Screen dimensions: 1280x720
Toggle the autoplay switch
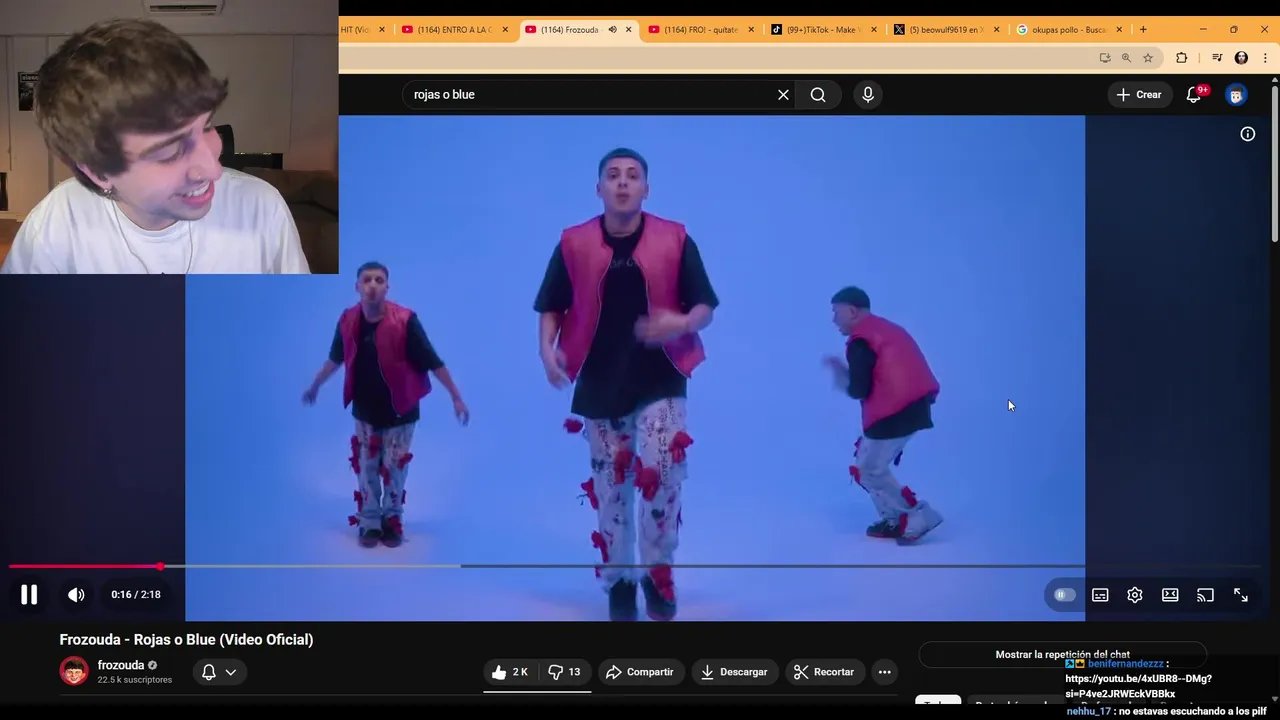pos(1064,595)
